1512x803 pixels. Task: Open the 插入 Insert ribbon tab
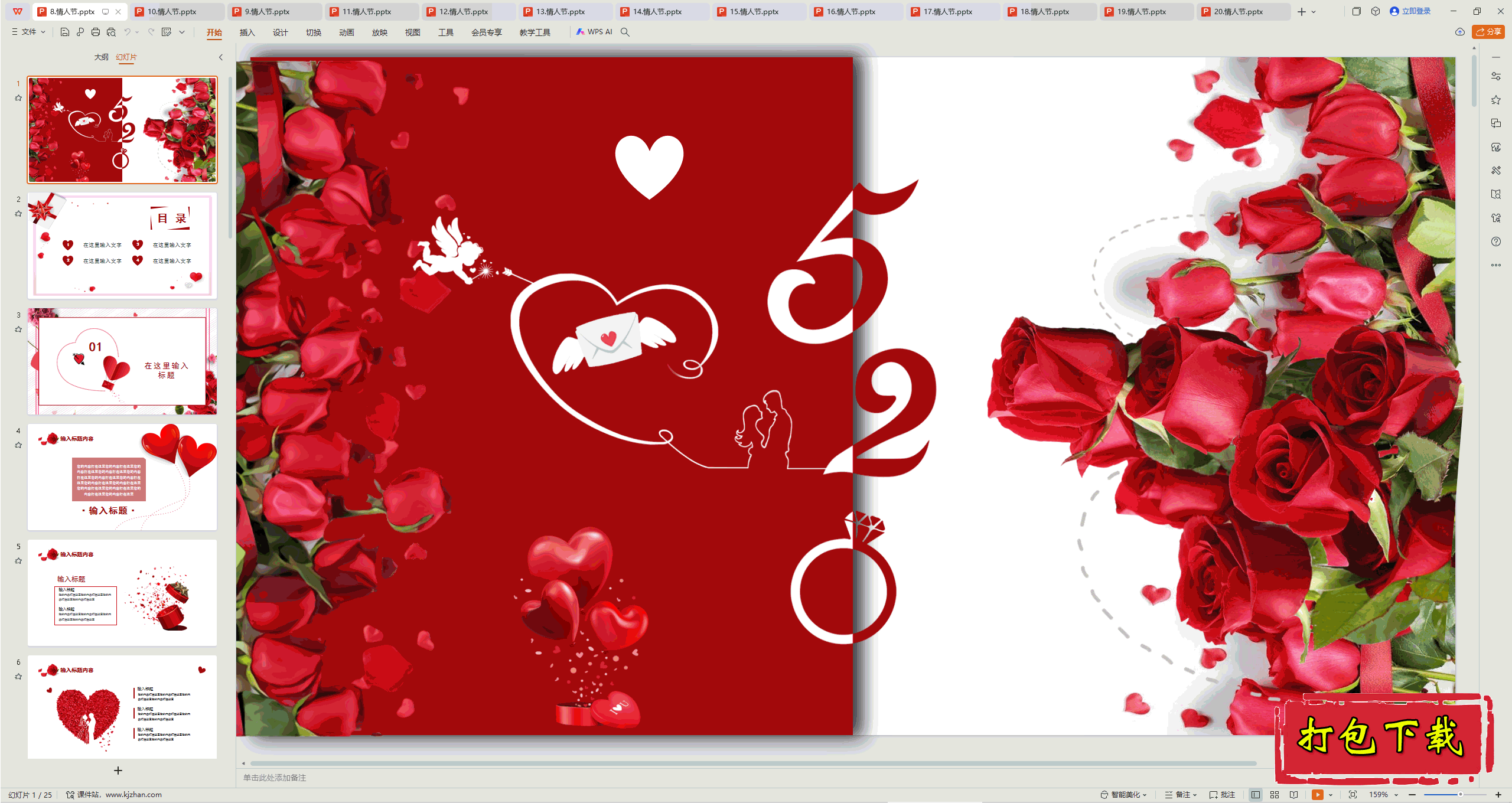(x=247, y=32)
